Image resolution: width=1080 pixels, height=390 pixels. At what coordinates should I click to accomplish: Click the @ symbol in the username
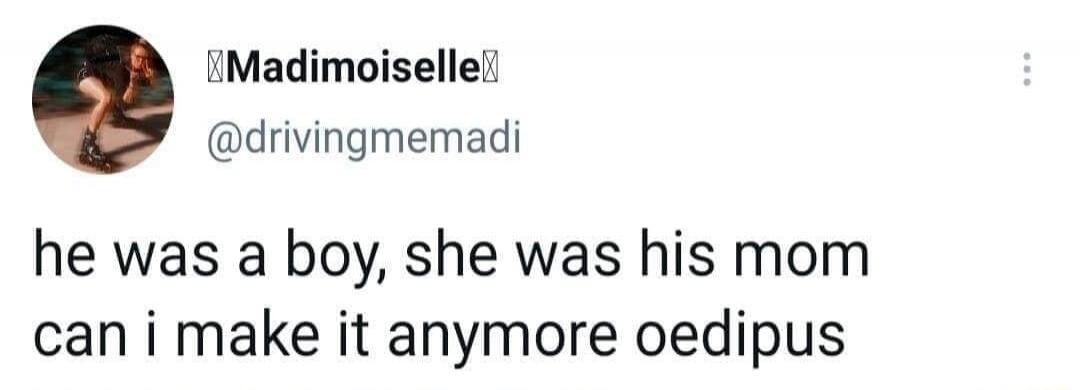click(222, 142)
